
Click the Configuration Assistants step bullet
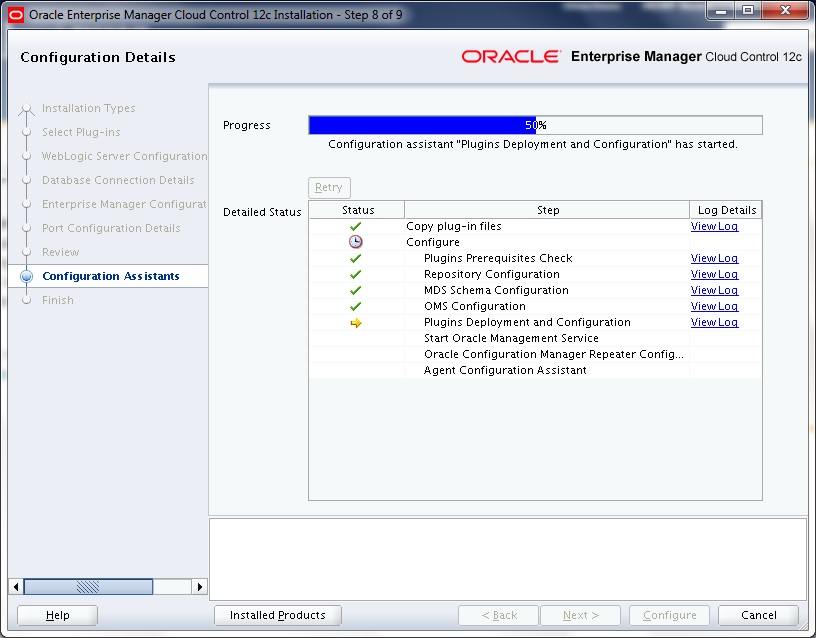point(26,276)
